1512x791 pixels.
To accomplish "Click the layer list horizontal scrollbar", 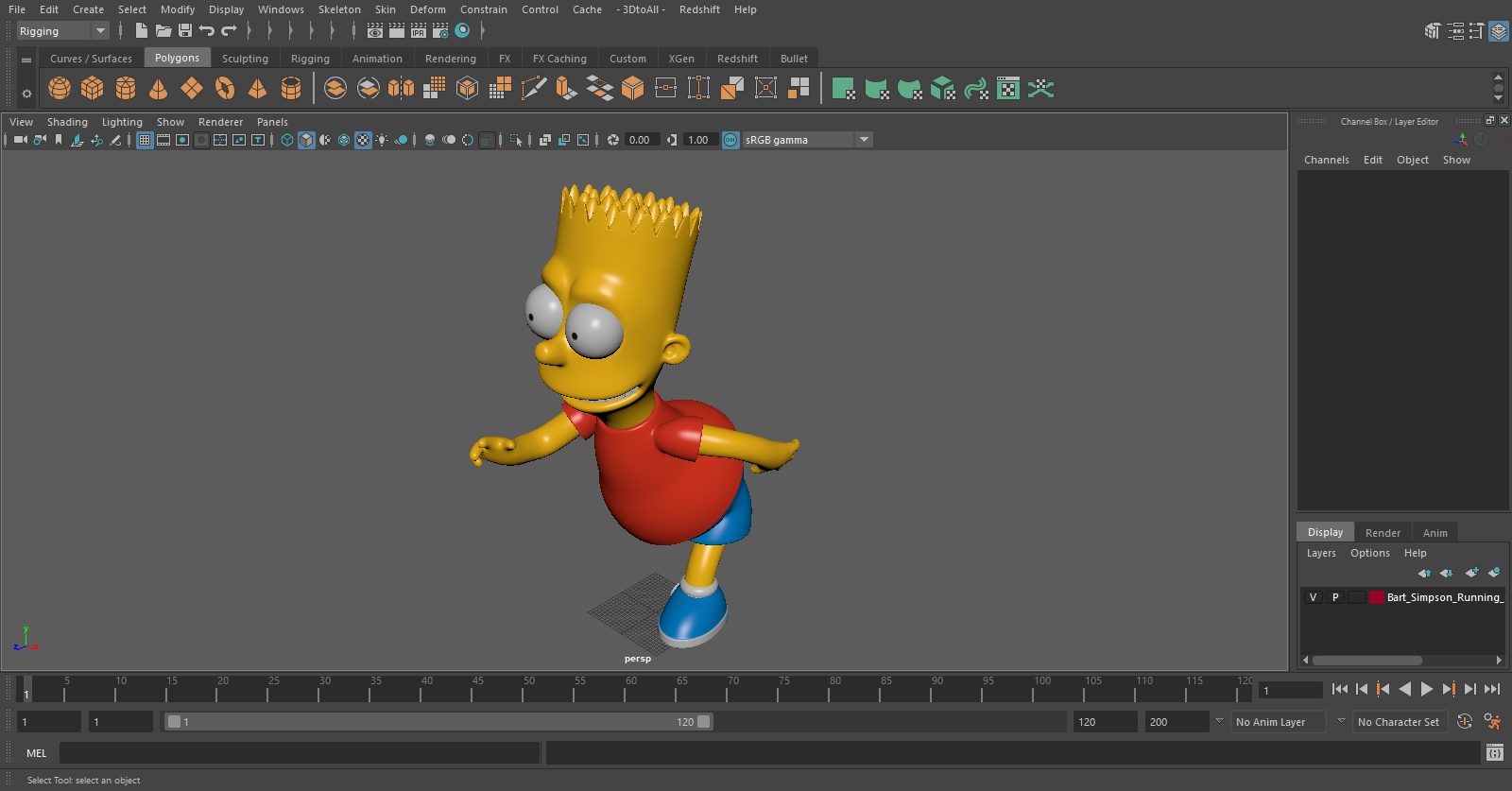I will point(1366,661).
